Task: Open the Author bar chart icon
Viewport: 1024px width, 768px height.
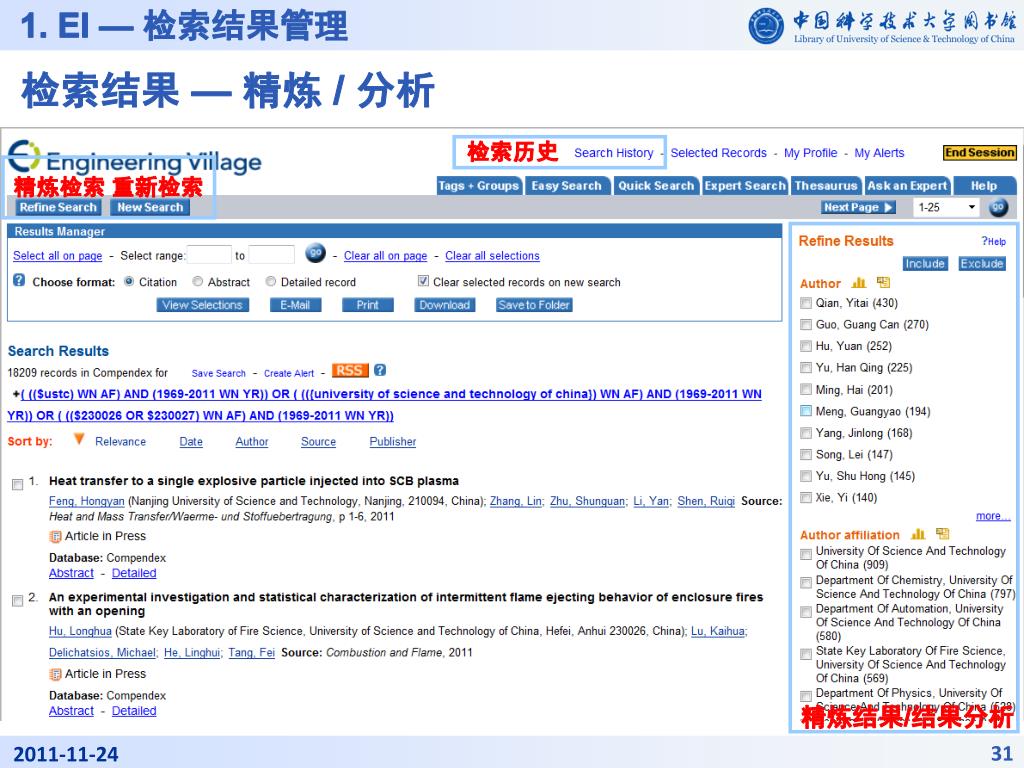Action: (859, 283)
